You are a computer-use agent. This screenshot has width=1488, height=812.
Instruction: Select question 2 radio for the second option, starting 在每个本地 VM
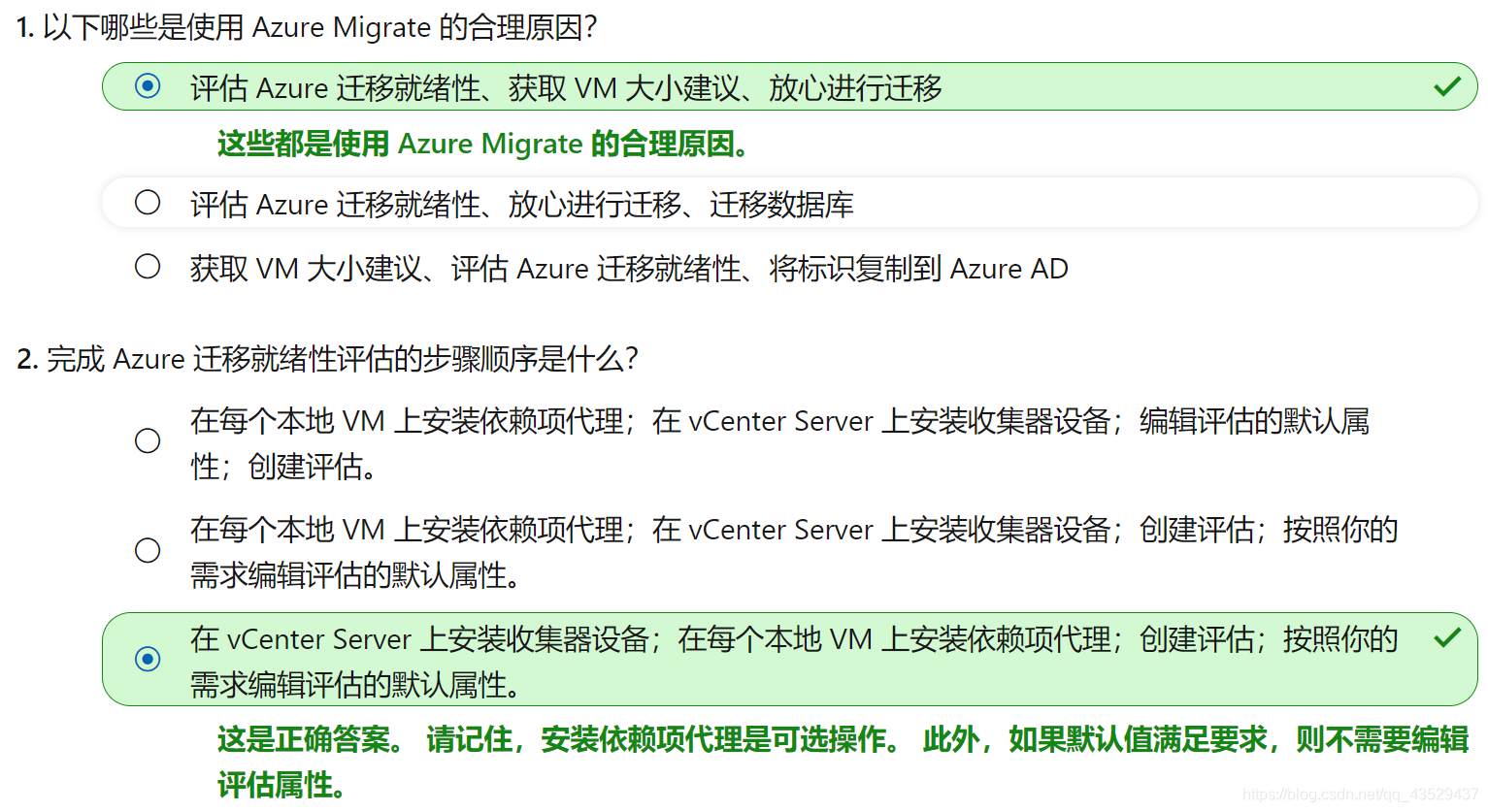pos(148,550)
